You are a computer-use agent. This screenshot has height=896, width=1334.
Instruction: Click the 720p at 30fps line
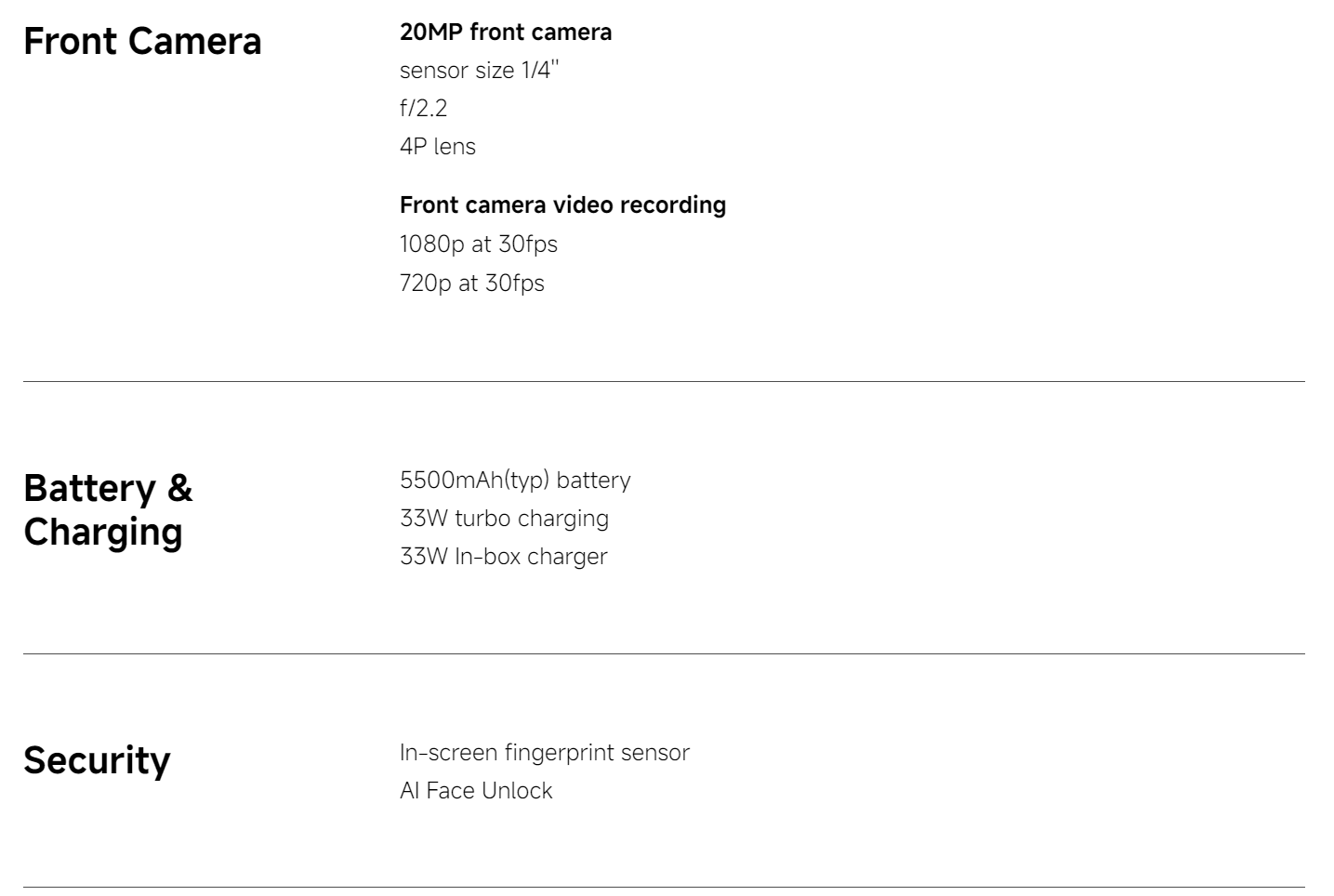click(x=471, y=283)
